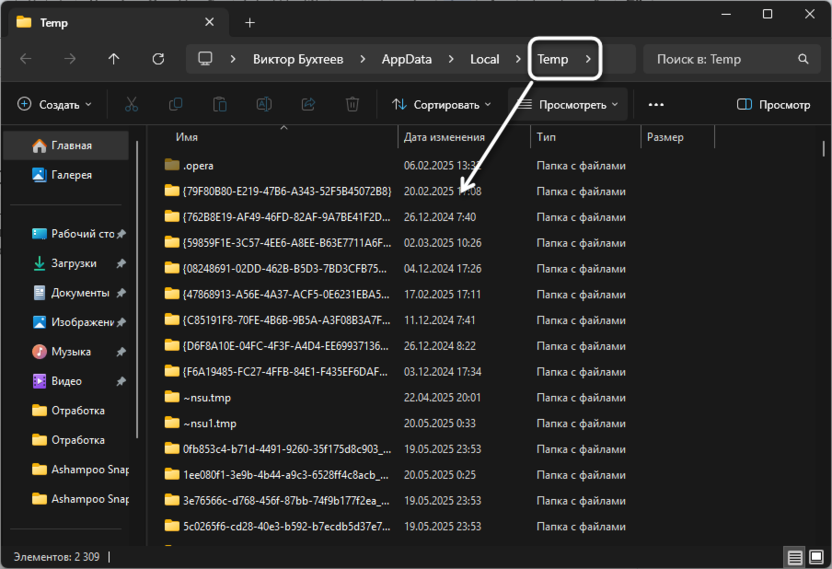Click the Share icon in toolbar
Image resolution: width=832 pixels, height=569 pixels.
[308, 104]
